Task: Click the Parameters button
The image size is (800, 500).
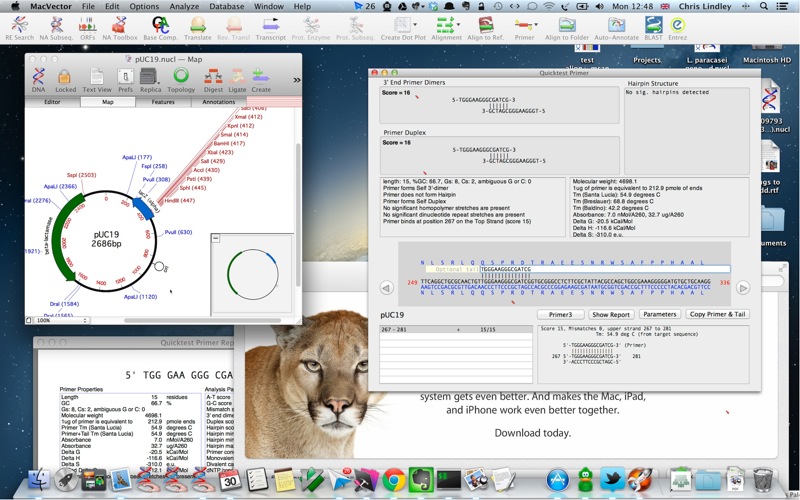Action: coord(659,314)
